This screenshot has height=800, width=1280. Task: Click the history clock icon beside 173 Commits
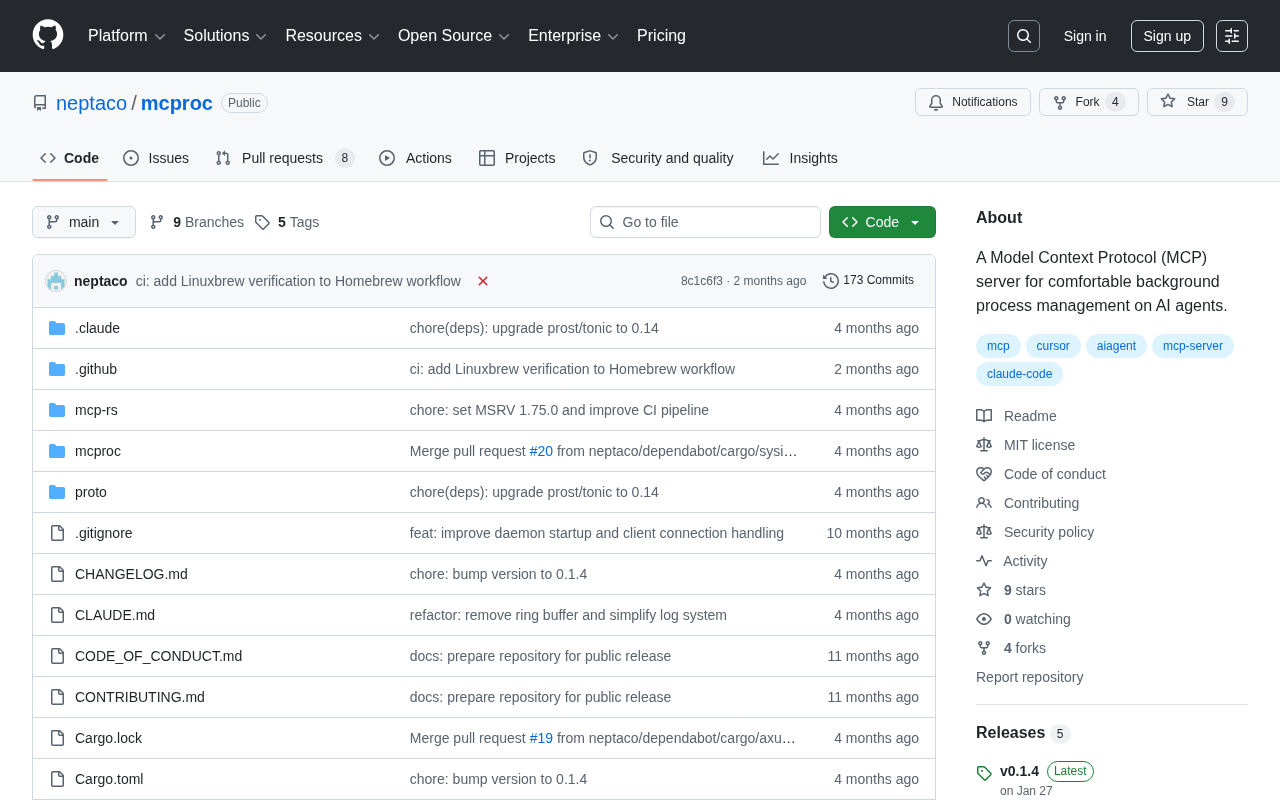click(831, 281)
